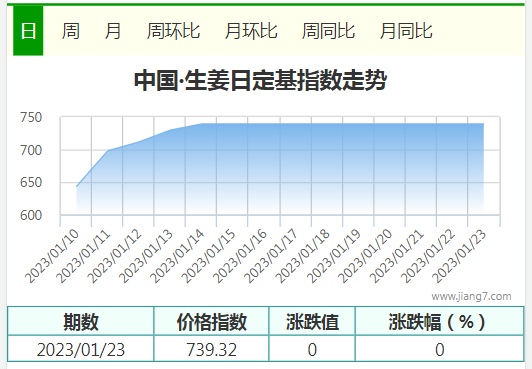Click y-axis label 600
Viewport: 532px width, 369px height.
31,215
